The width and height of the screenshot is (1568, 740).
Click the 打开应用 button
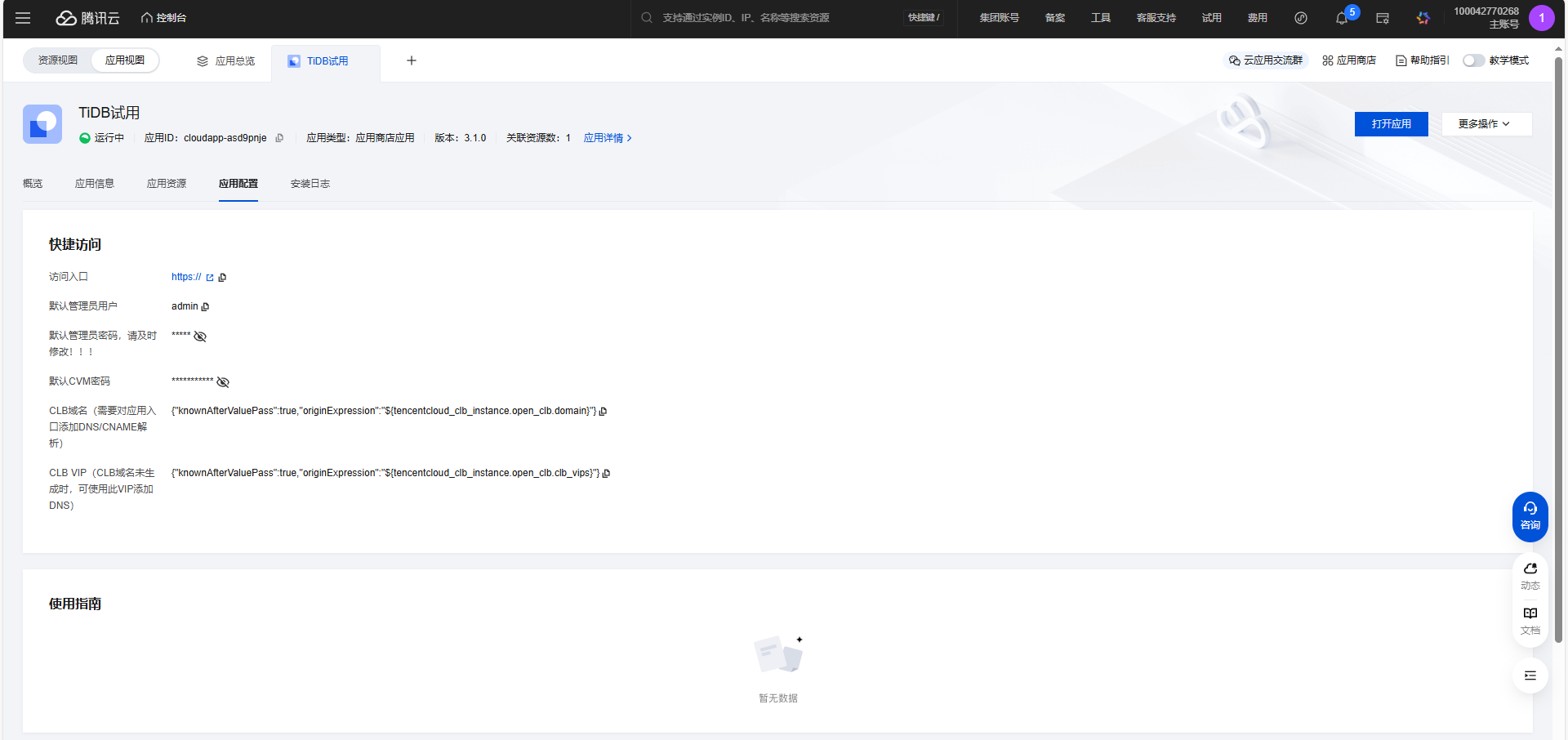[x=1391, y=124]
